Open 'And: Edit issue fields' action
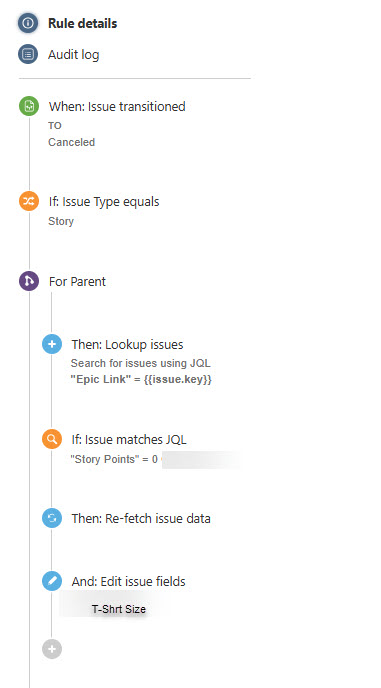 point(129,581)
